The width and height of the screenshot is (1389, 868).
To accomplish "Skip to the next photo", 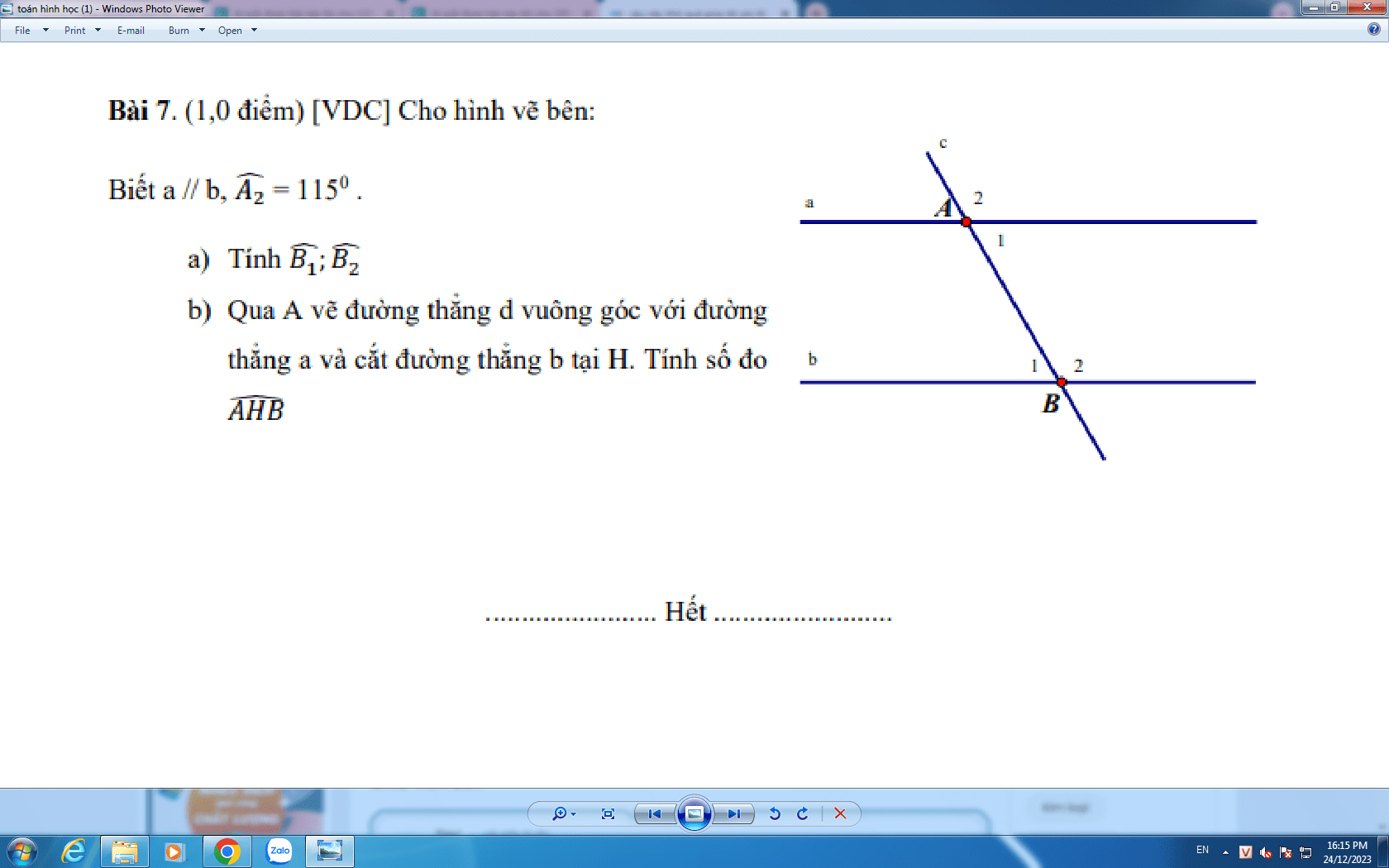I will [x=733, y=813].
